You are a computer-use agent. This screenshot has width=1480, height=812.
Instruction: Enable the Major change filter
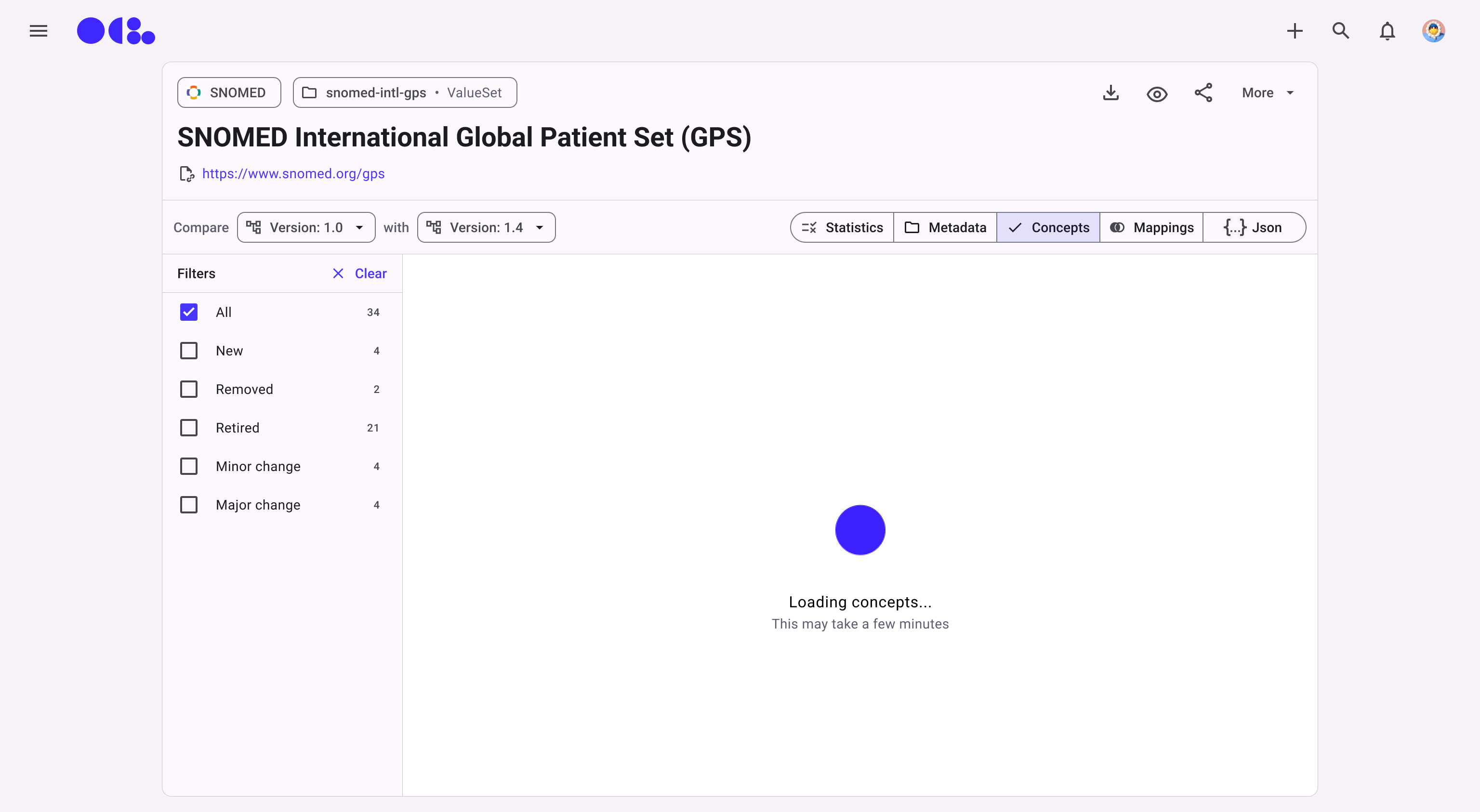[189, 505]
